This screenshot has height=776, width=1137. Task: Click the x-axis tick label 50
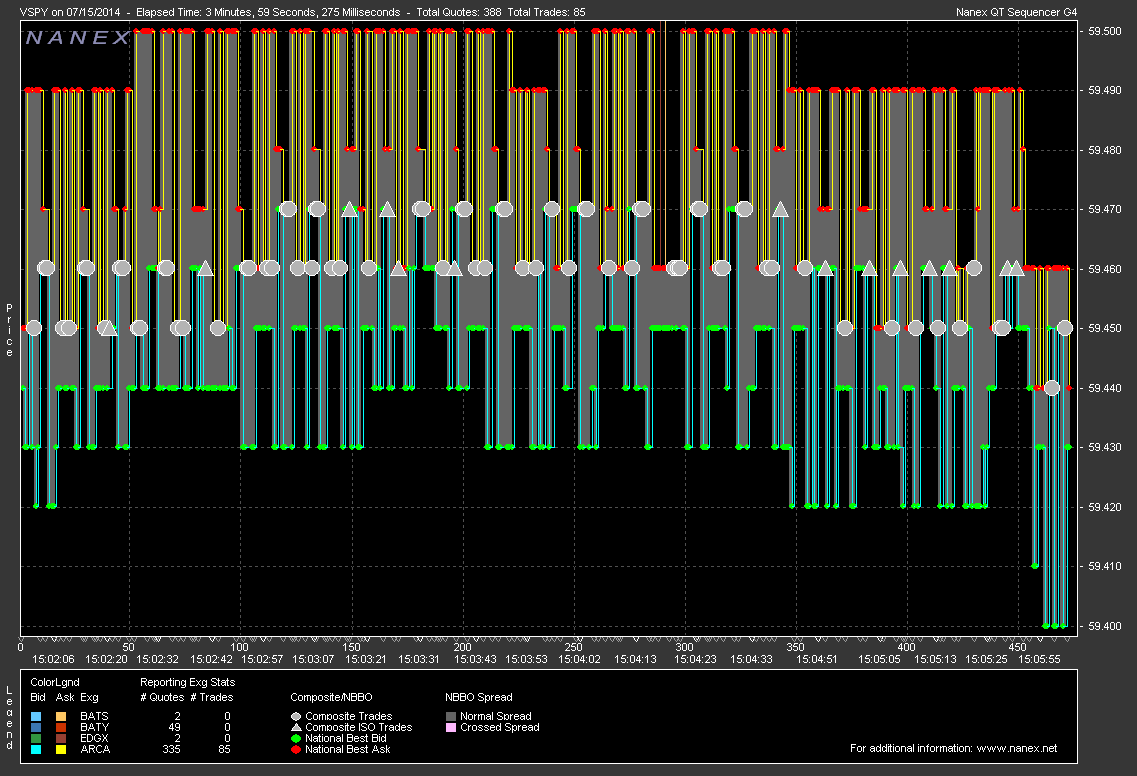click(128, 647)
